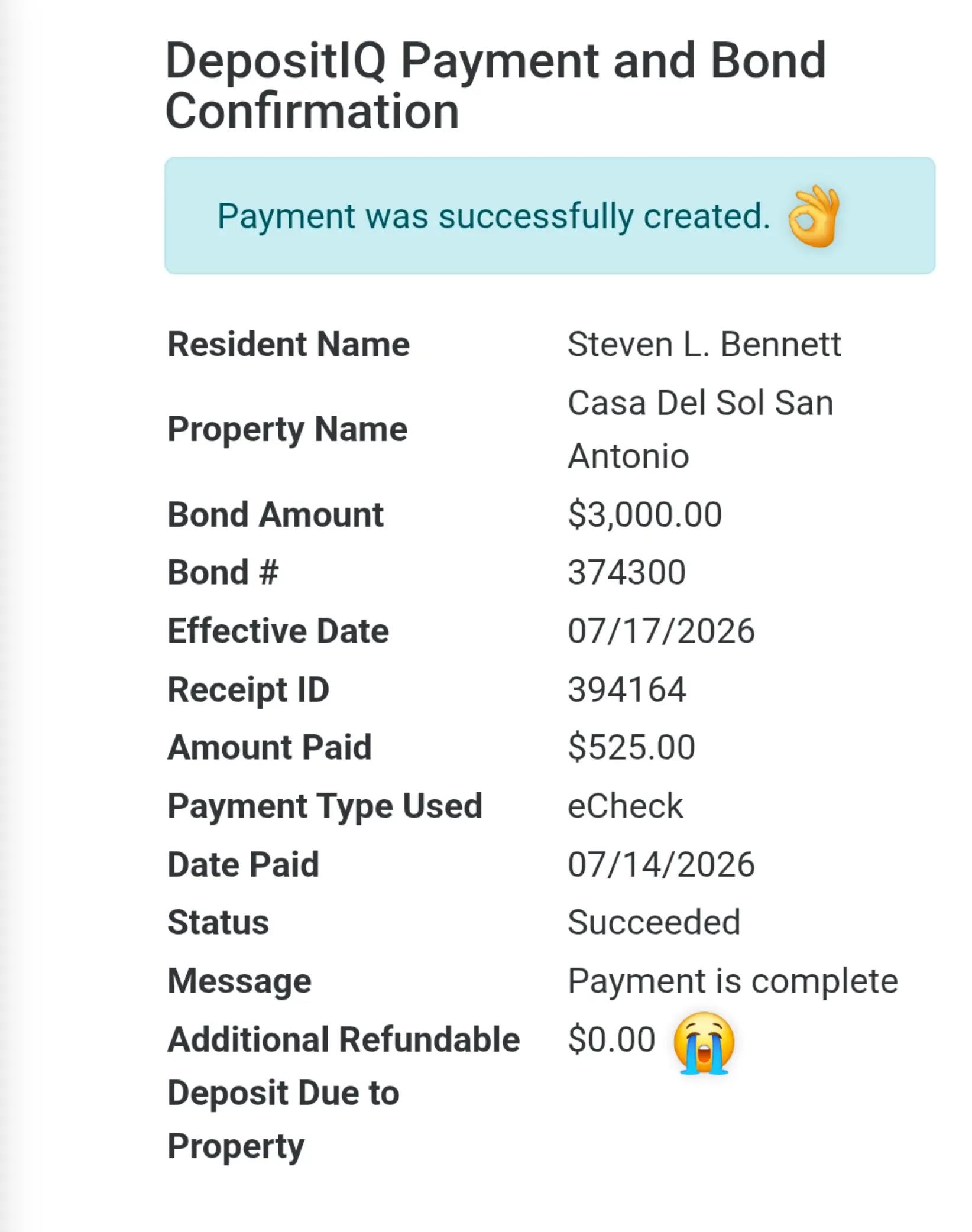Viewport: 972px width, 1232px height.
Task: Select resident name Steven L. Bennett
Action: click(704, 344)
